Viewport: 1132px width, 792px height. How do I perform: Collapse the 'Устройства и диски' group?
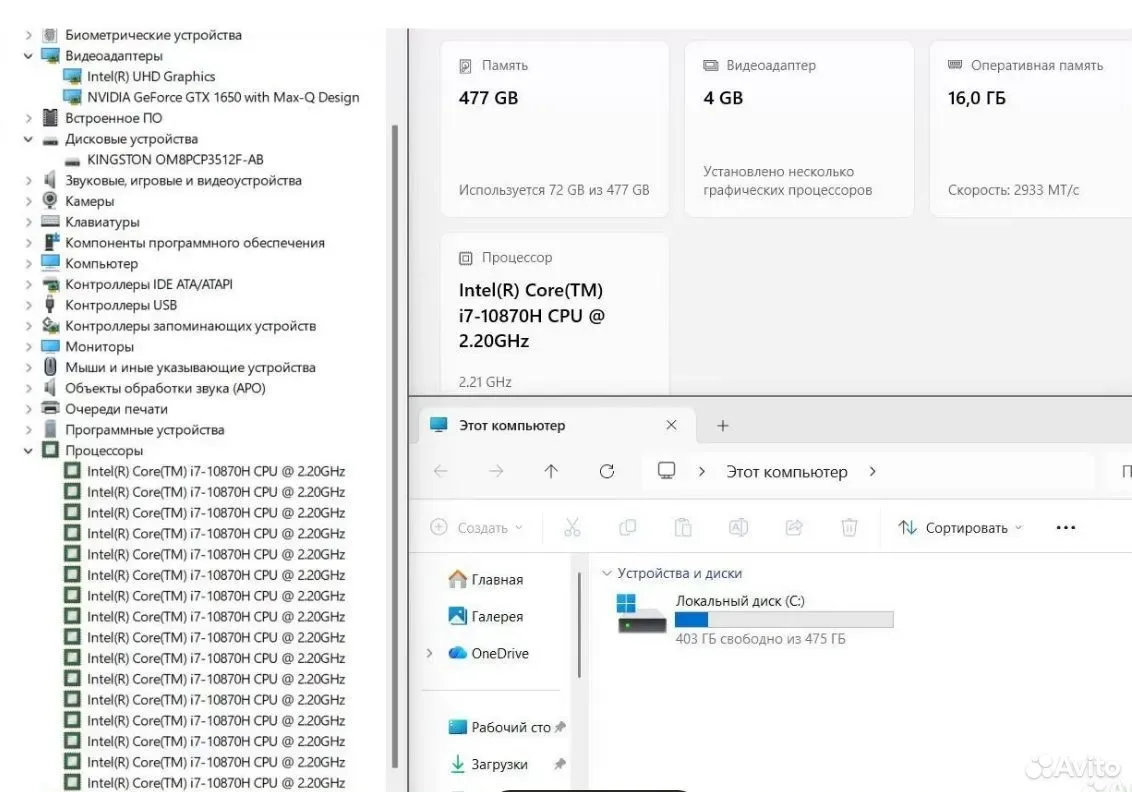(x=606, y=573)
